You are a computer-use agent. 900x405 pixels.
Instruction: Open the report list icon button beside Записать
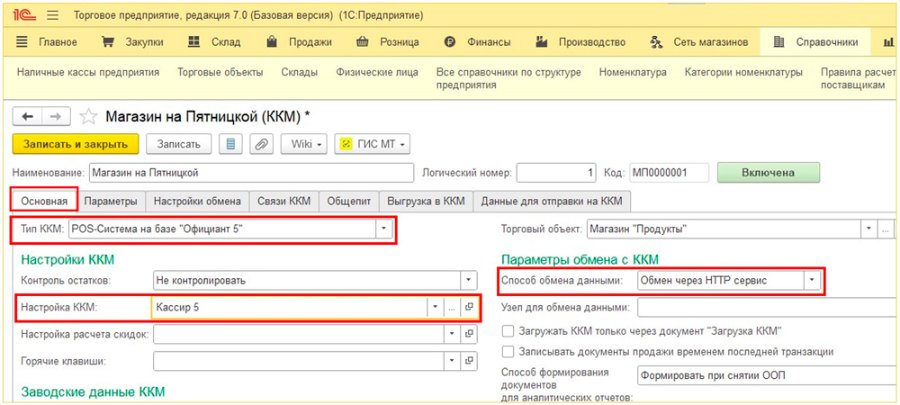tap(231, 144)
